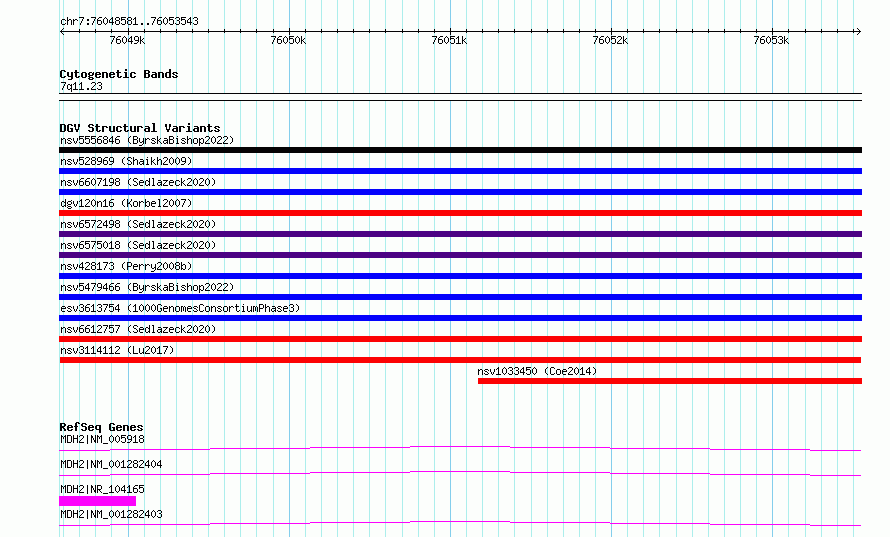Open the nsv5479466 (ByrskaBishop2022) label
The width and height of the screenshot is (890, 537).
point(147,287)
